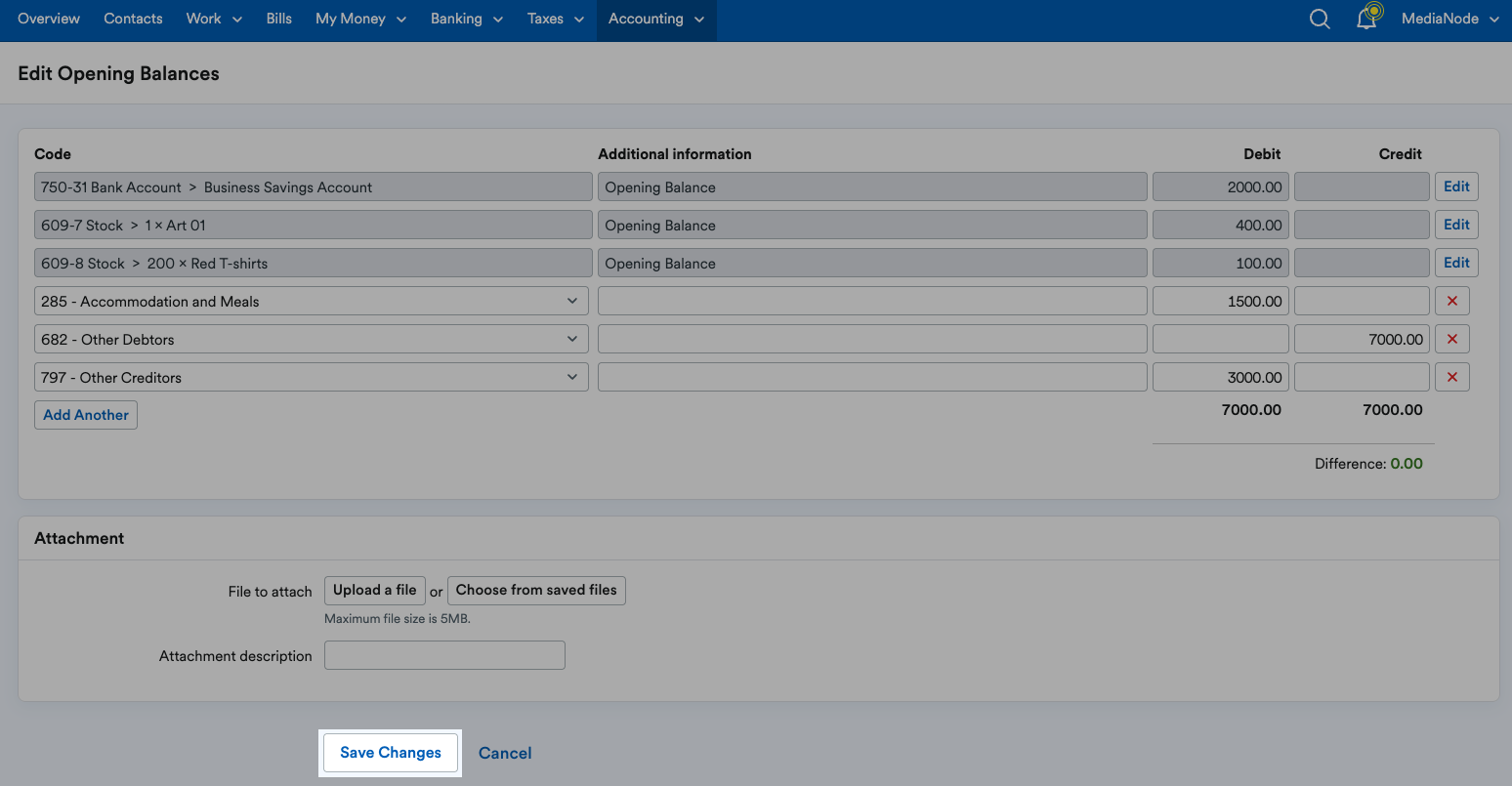Open the MediaNode account menu
This screenshot has width=1512, height=786.
(x=1449, y=19)
